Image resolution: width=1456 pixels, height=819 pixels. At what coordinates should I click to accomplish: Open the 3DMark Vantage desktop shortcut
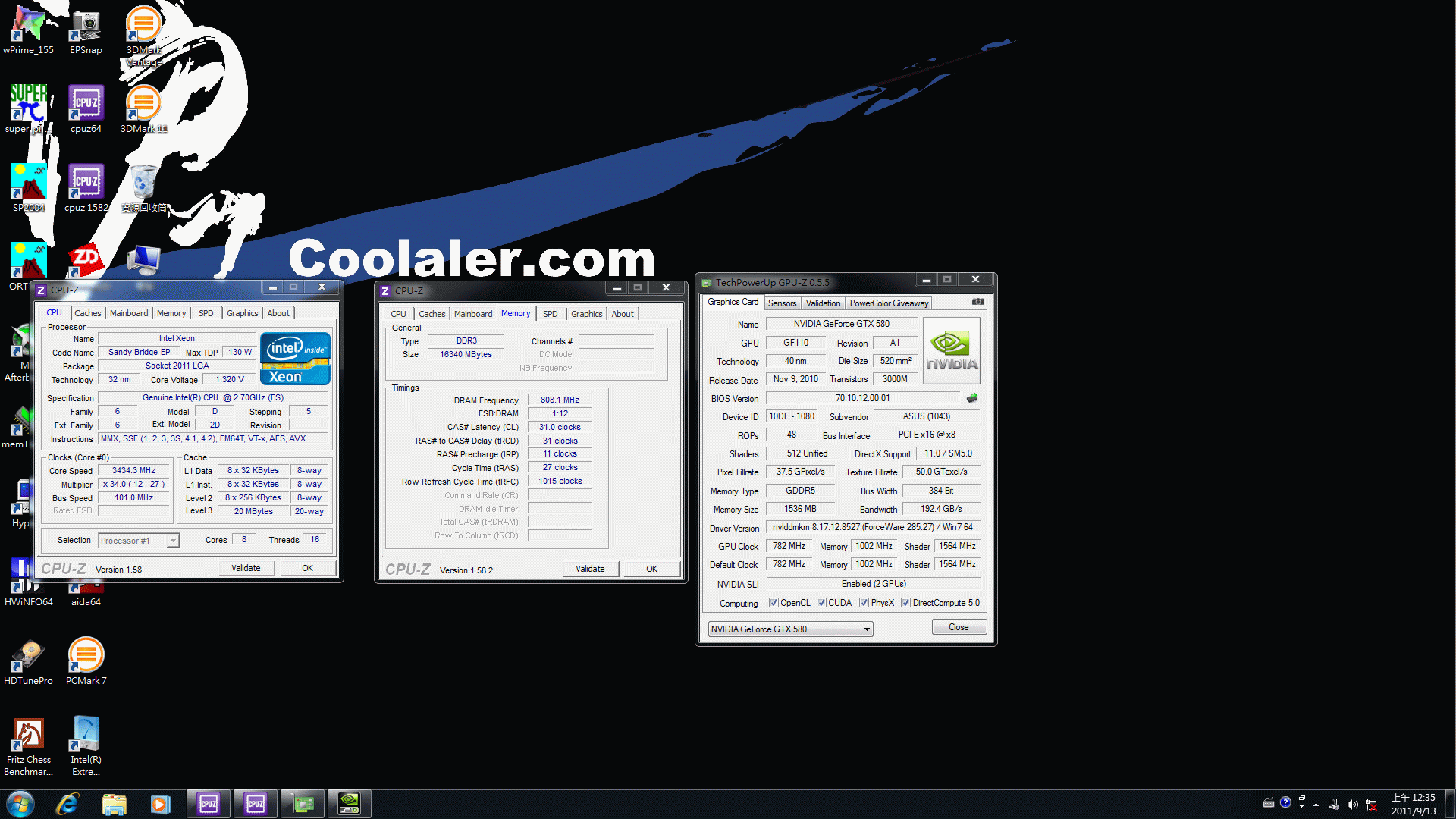[143, 35]
